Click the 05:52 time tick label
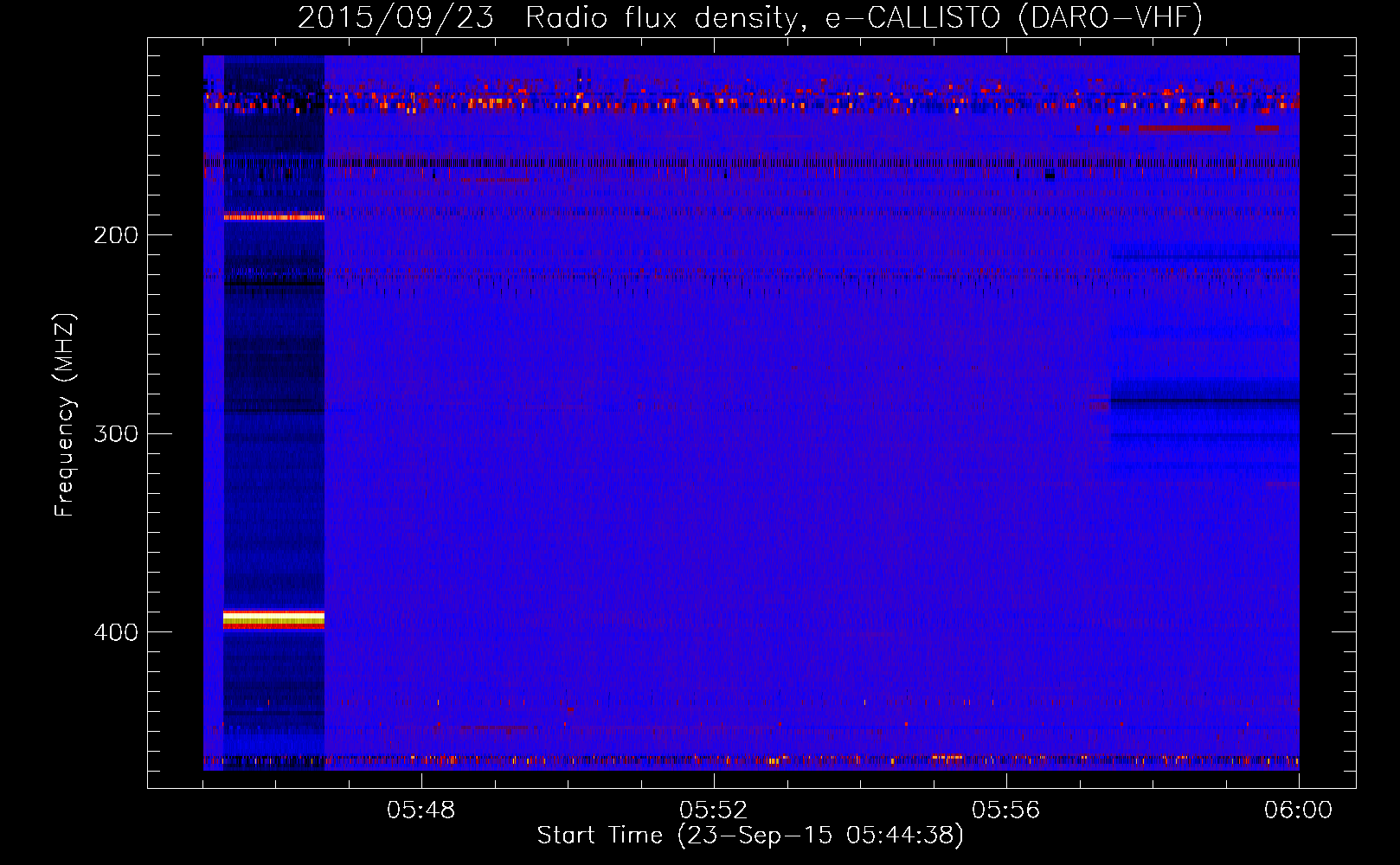 (x=714, y=811)
